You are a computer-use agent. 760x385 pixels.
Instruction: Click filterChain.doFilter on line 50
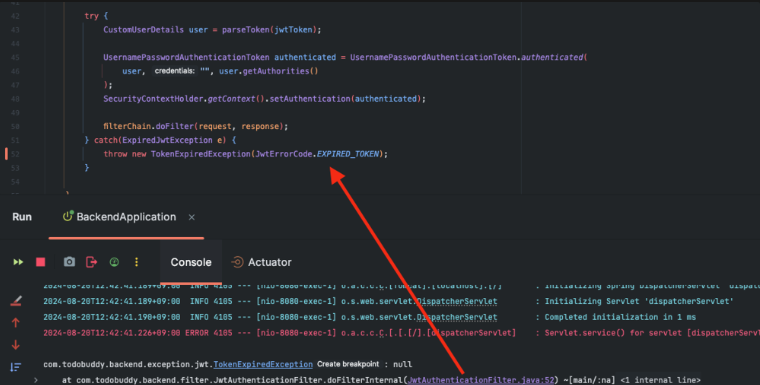[148, 126]
